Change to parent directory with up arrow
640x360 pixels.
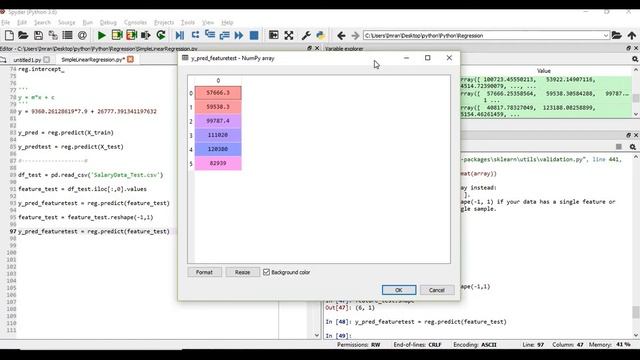pyautogui.click(x=631, y=36)
